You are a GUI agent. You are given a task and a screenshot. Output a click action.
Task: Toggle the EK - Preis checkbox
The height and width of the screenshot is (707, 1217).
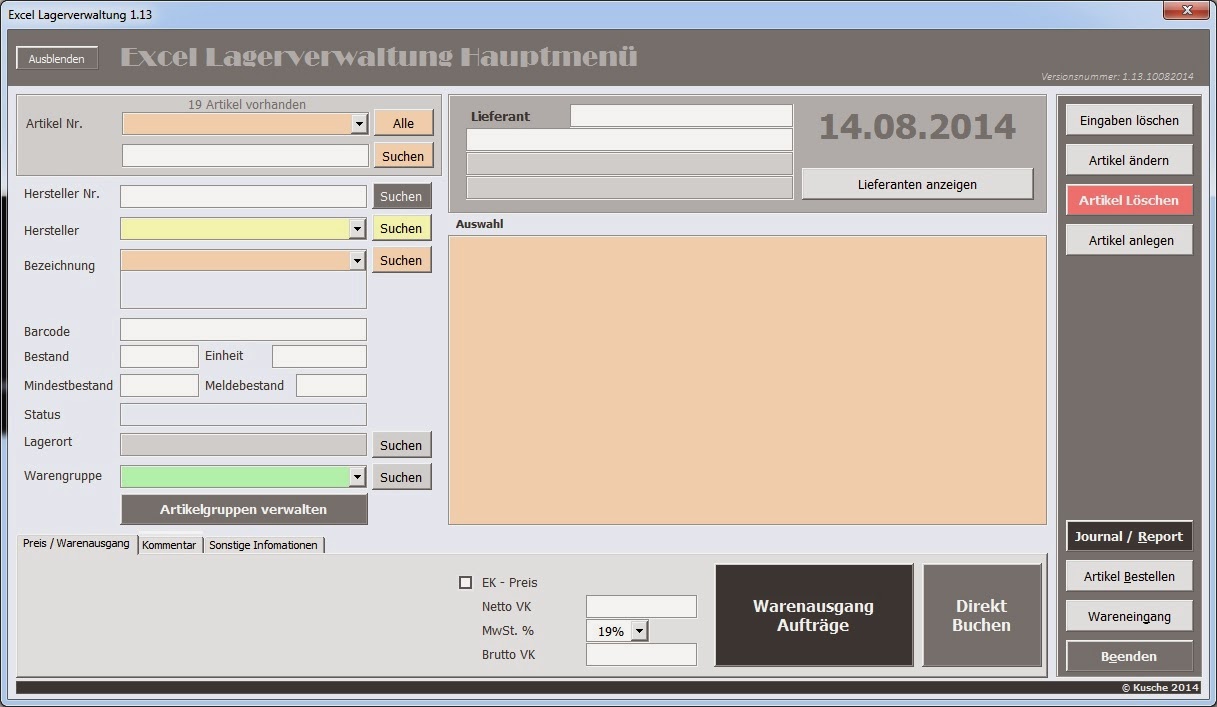point(465,582)
